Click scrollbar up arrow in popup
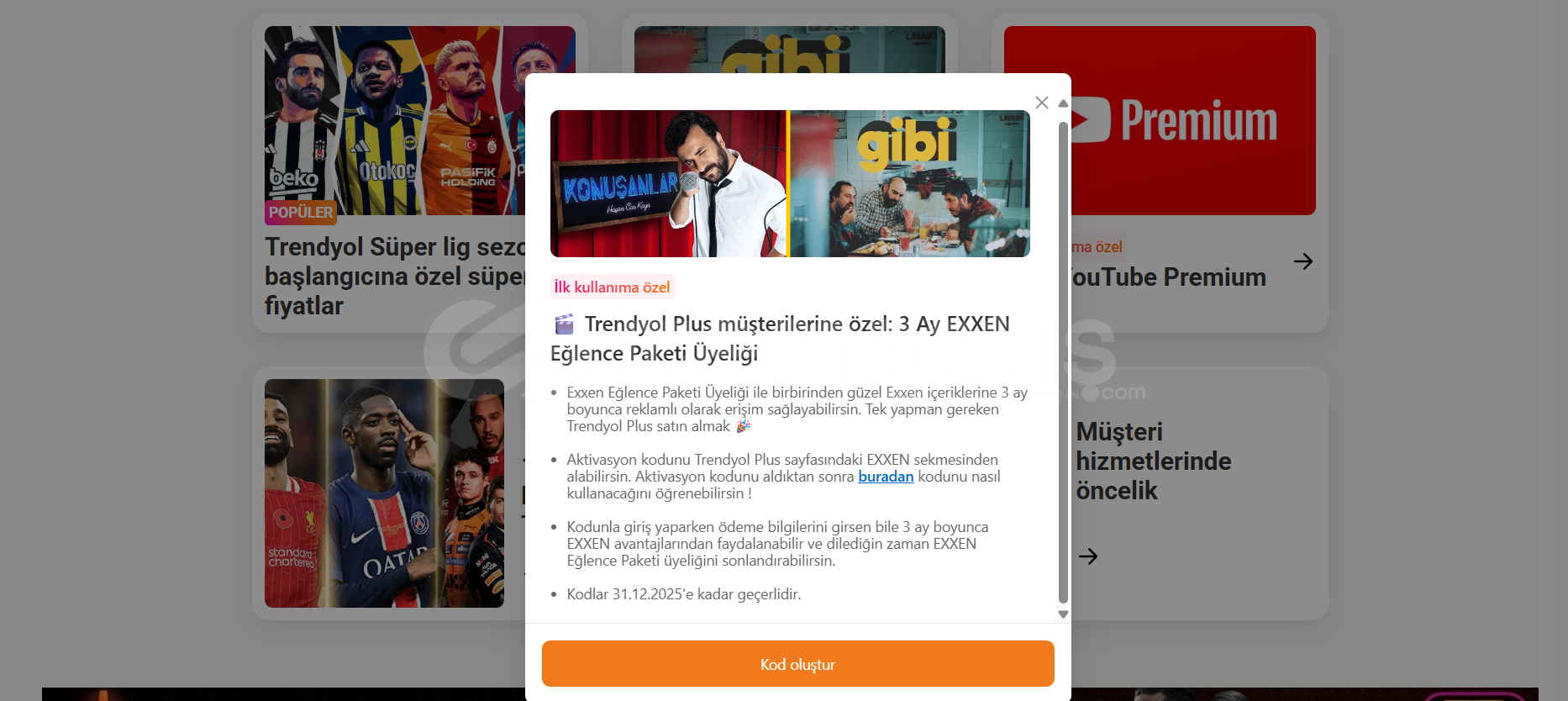 1063,103
